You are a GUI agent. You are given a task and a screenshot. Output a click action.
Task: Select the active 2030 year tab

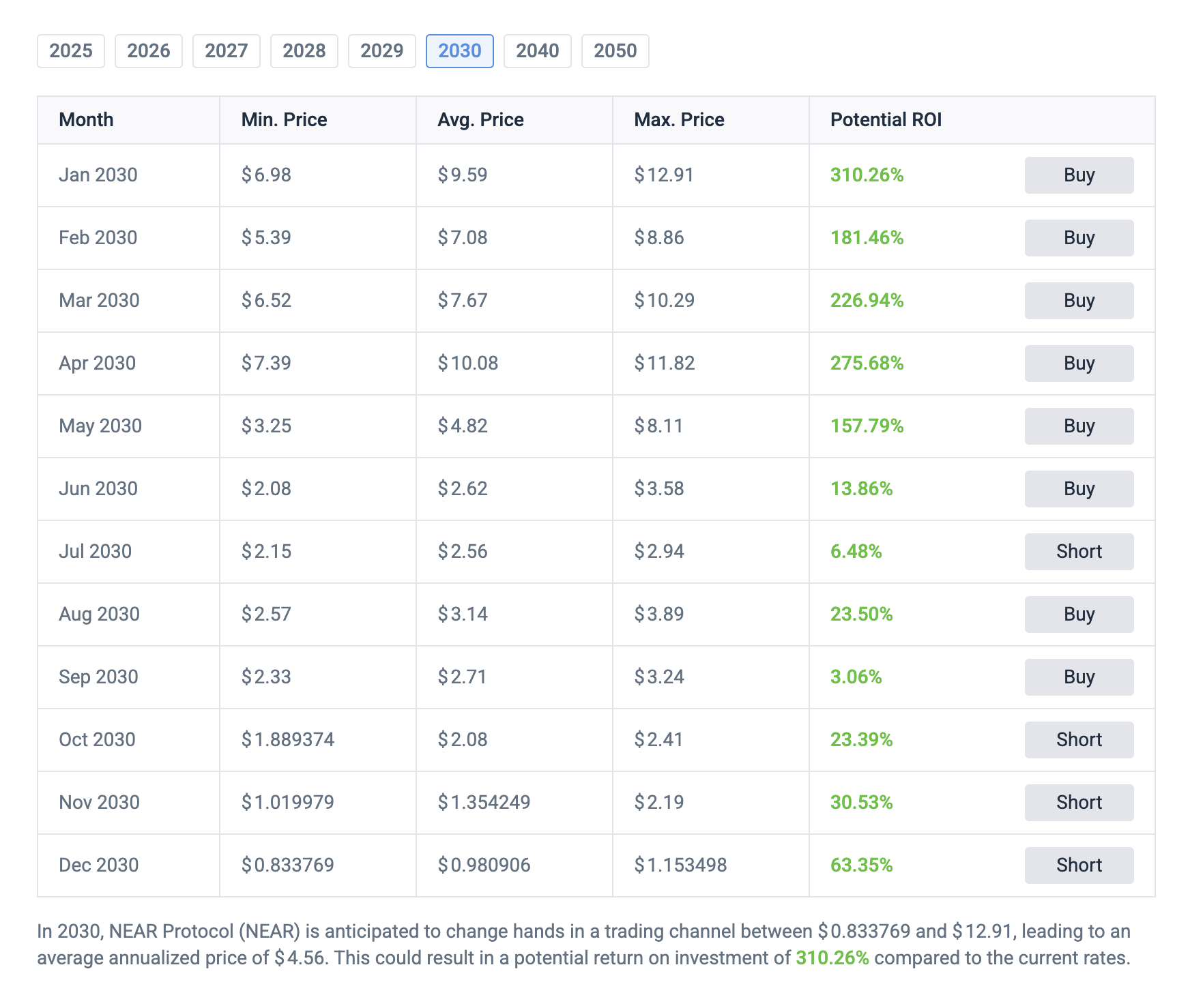click(x=460, y=51)
